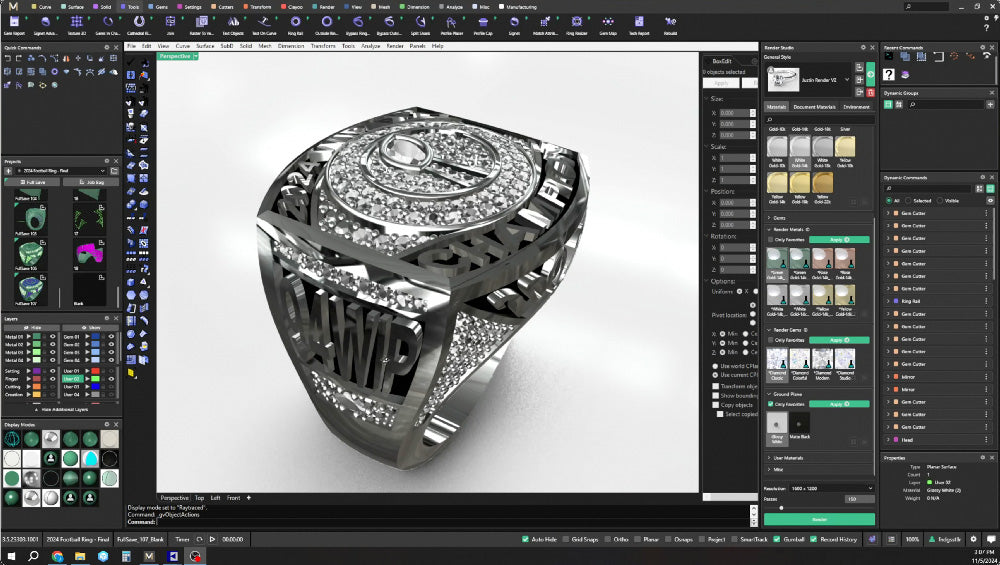Collapse the Render Metals section
The image size is (1000, 565).
pyautogui.click(x=770, y=229)
